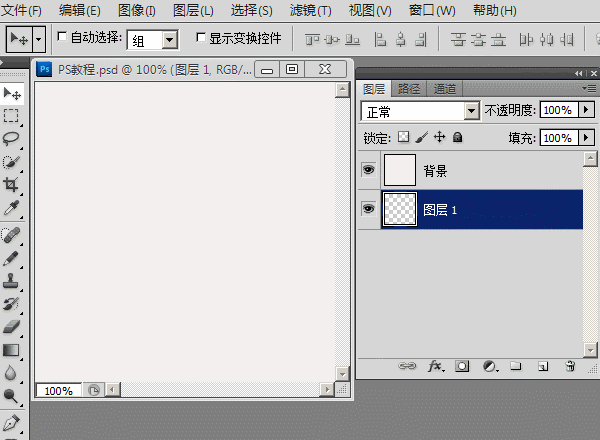This screenshot has height=440, width=600.
Task: Open the 窗口(W) menu
Action: (432, 10)
